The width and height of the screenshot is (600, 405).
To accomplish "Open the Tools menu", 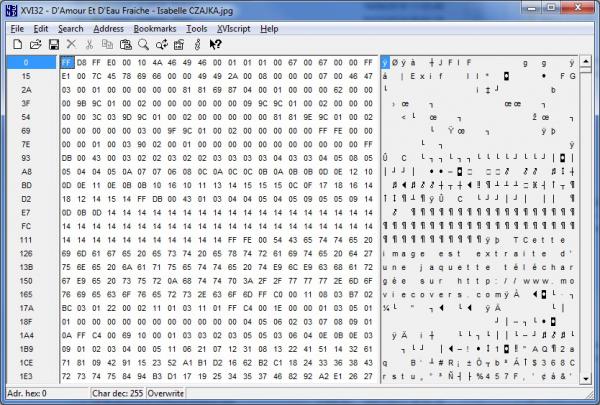I will pos(196,28).
